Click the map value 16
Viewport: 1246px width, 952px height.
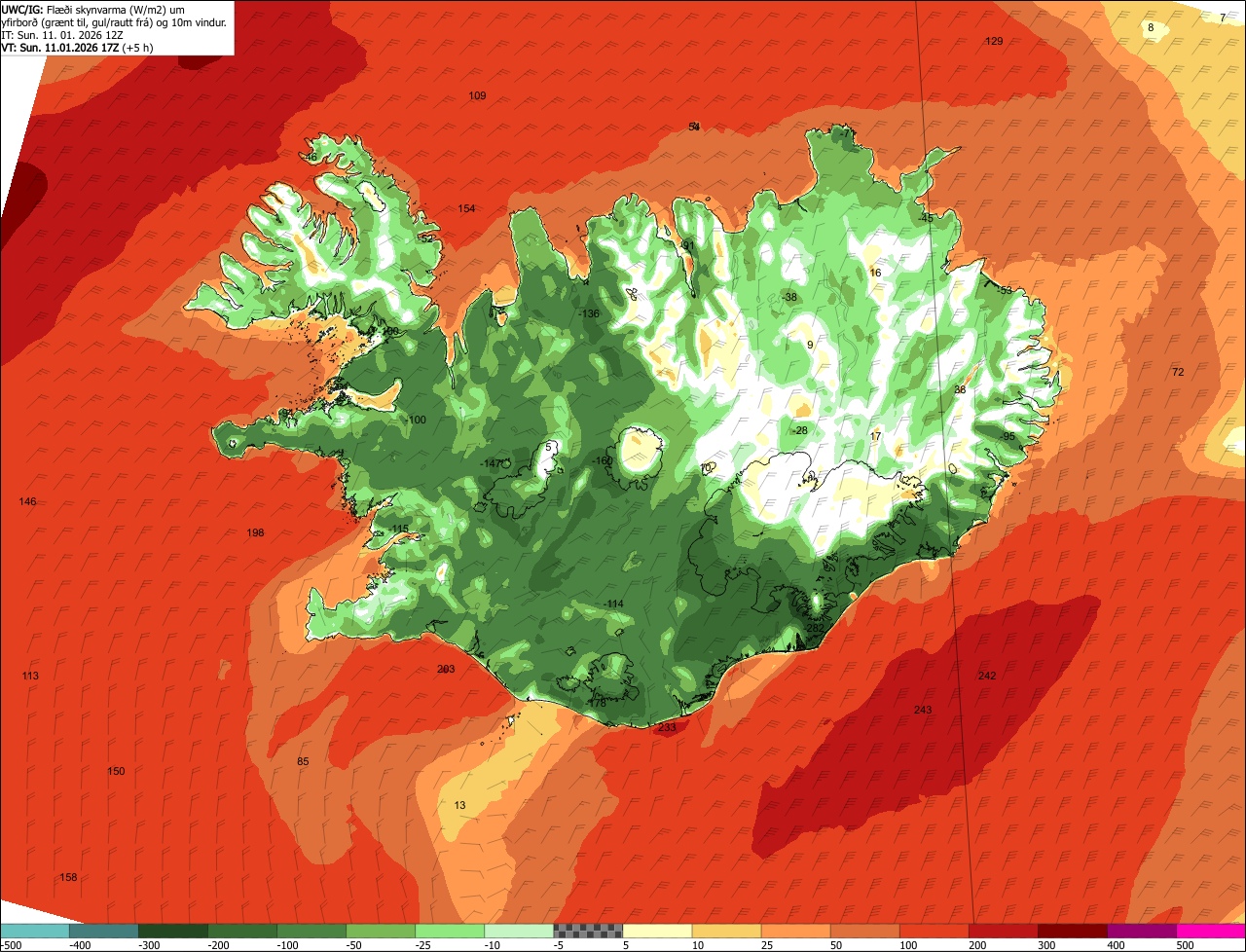(875, 273)
